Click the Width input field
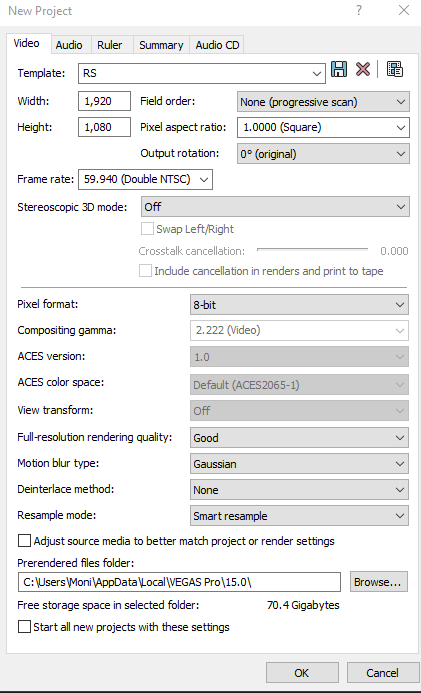Viewport: 421px width, 693px height. 104,101
